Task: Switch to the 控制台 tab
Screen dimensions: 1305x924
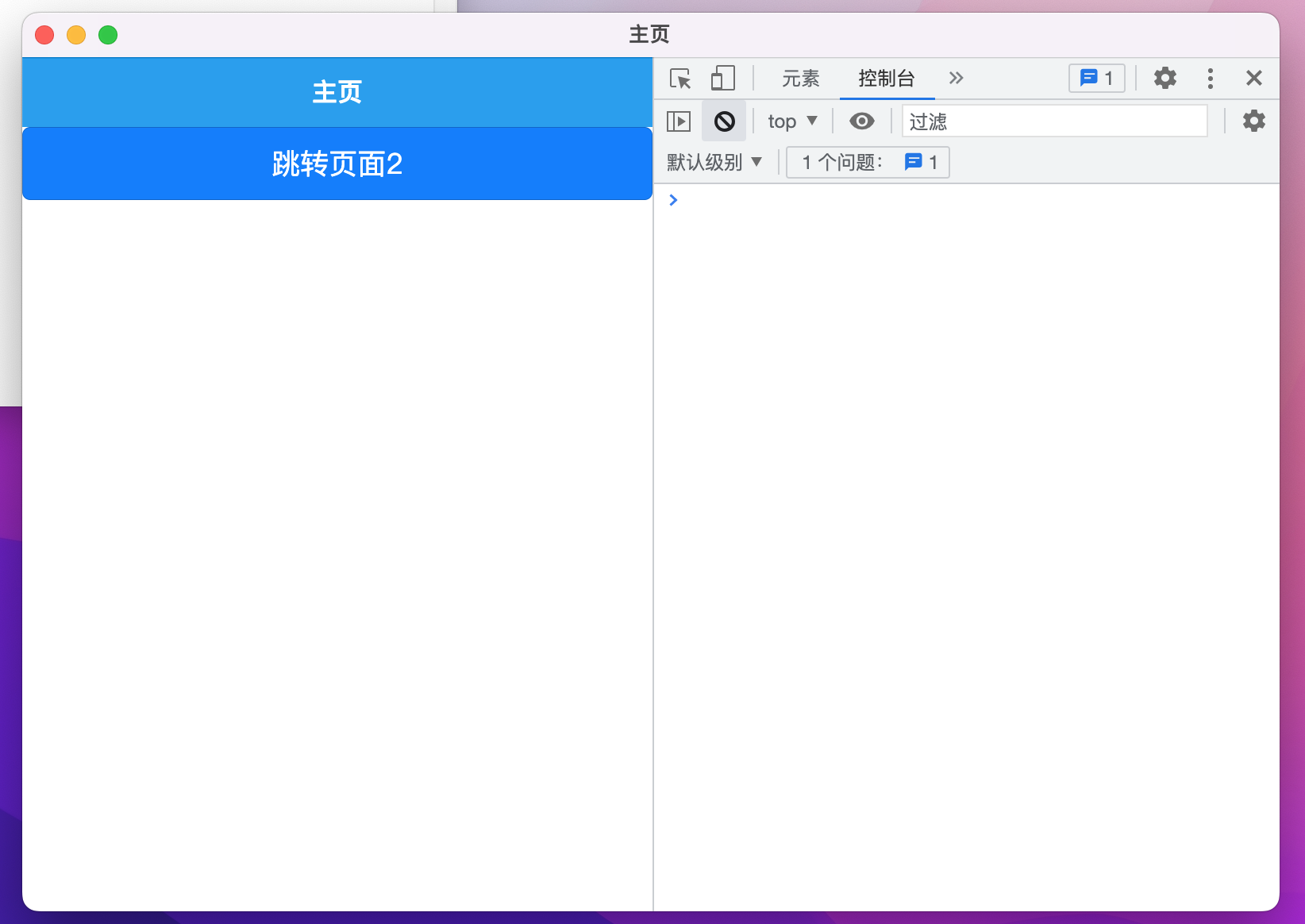Action: [x=887, y=79]
